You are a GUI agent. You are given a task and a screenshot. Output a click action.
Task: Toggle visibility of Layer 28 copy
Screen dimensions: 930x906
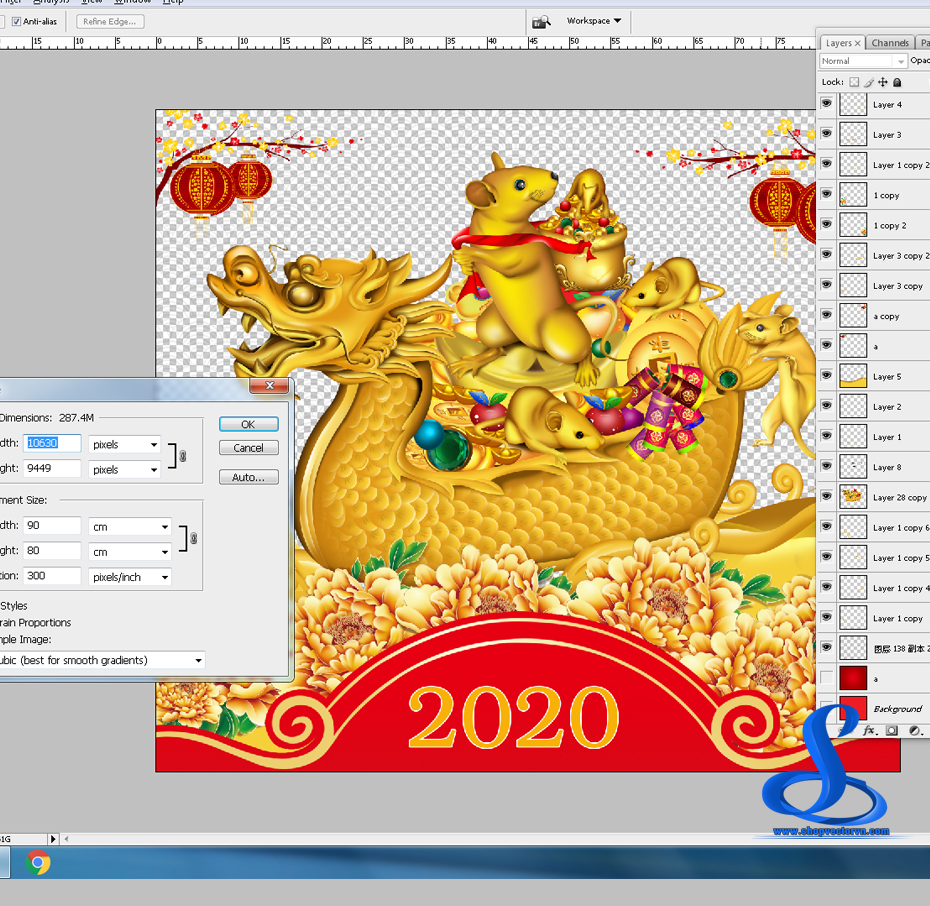[826, 497]
